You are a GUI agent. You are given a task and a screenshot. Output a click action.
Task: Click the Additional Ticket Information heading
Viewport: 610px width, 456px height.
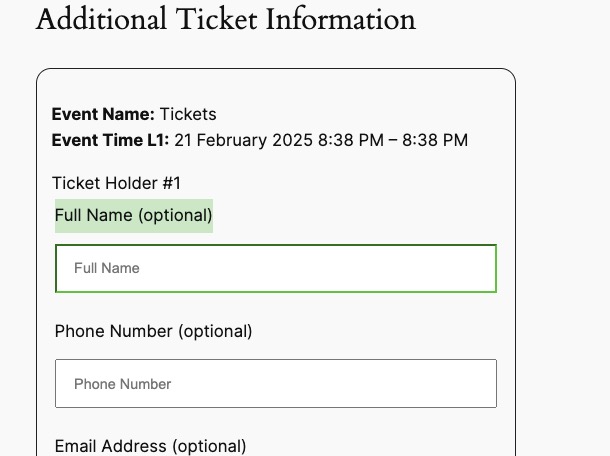(226, 19)
